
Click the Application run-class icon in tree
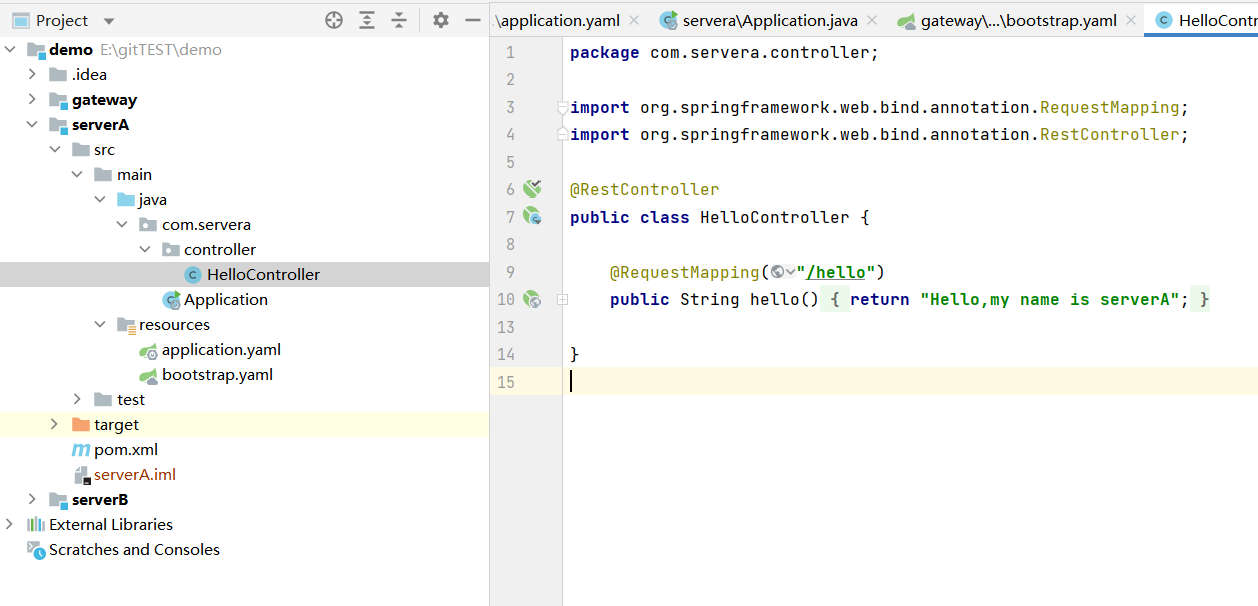[x=171, y=299]
